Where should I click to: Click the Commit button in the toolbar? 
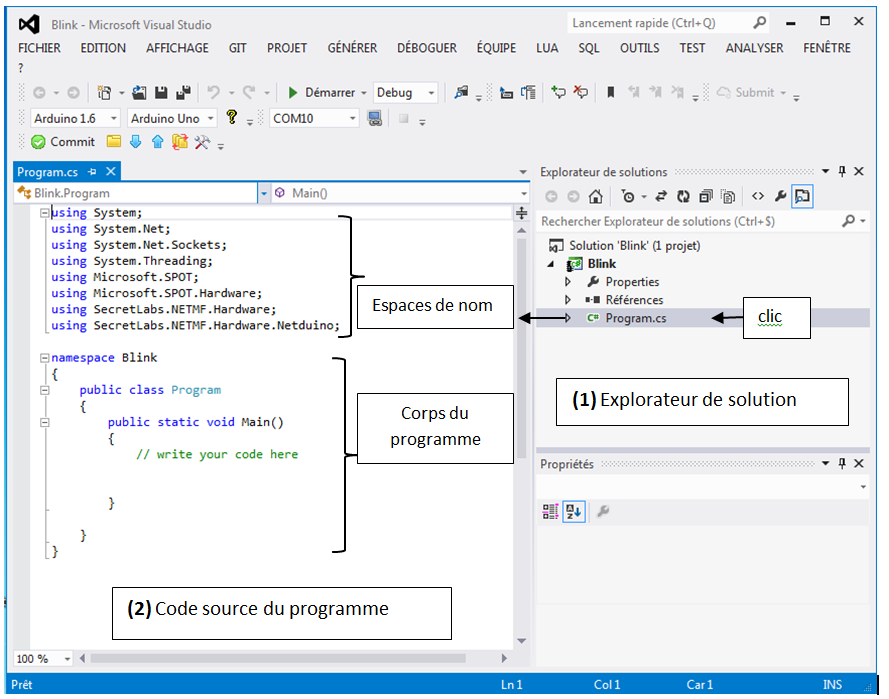[63, 142]
